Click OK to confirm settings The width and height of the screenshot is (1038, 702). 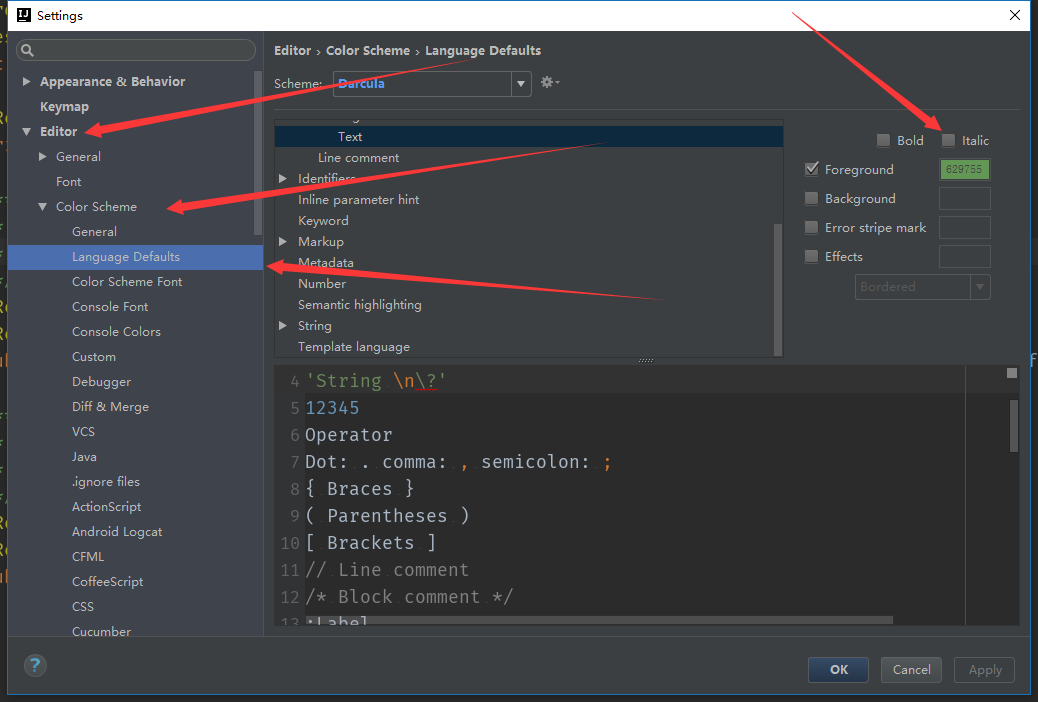[x=838, y=670]
